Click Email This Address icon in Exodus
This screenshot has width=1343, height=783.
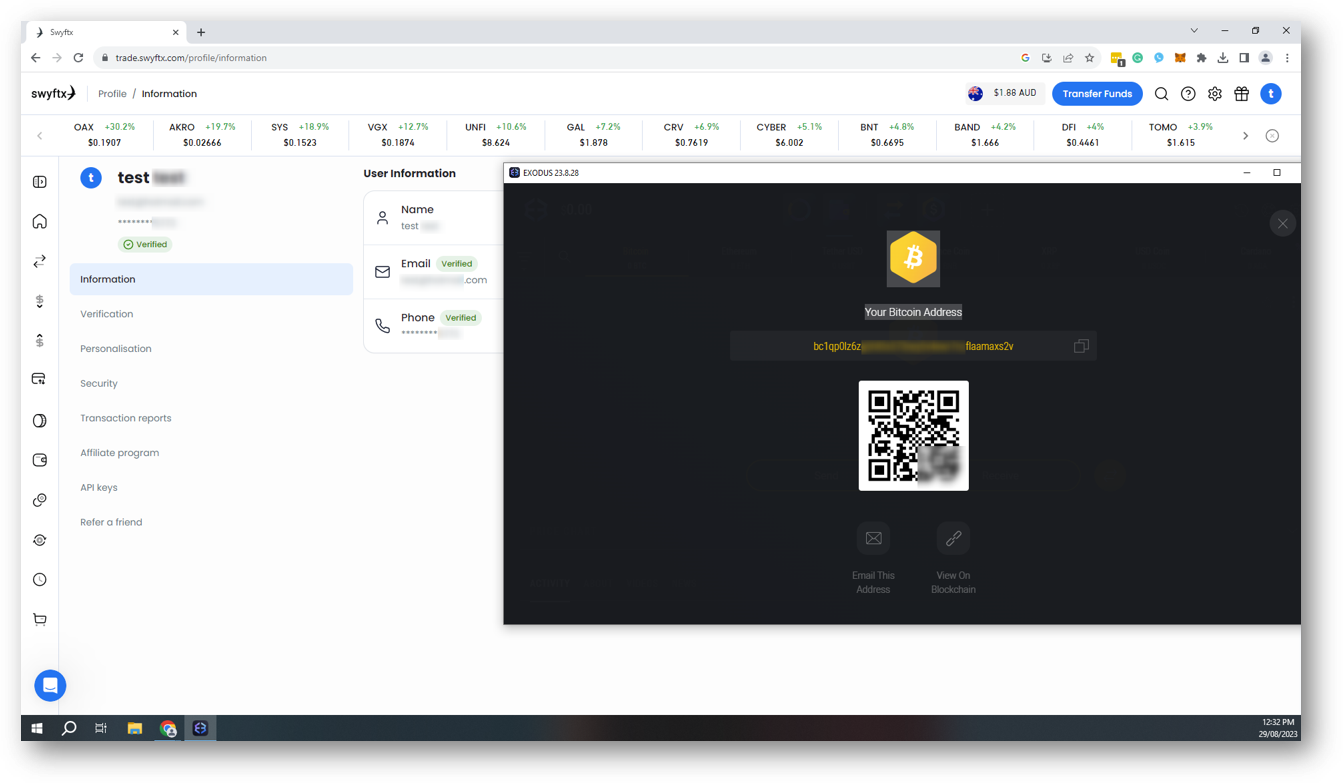873,538
